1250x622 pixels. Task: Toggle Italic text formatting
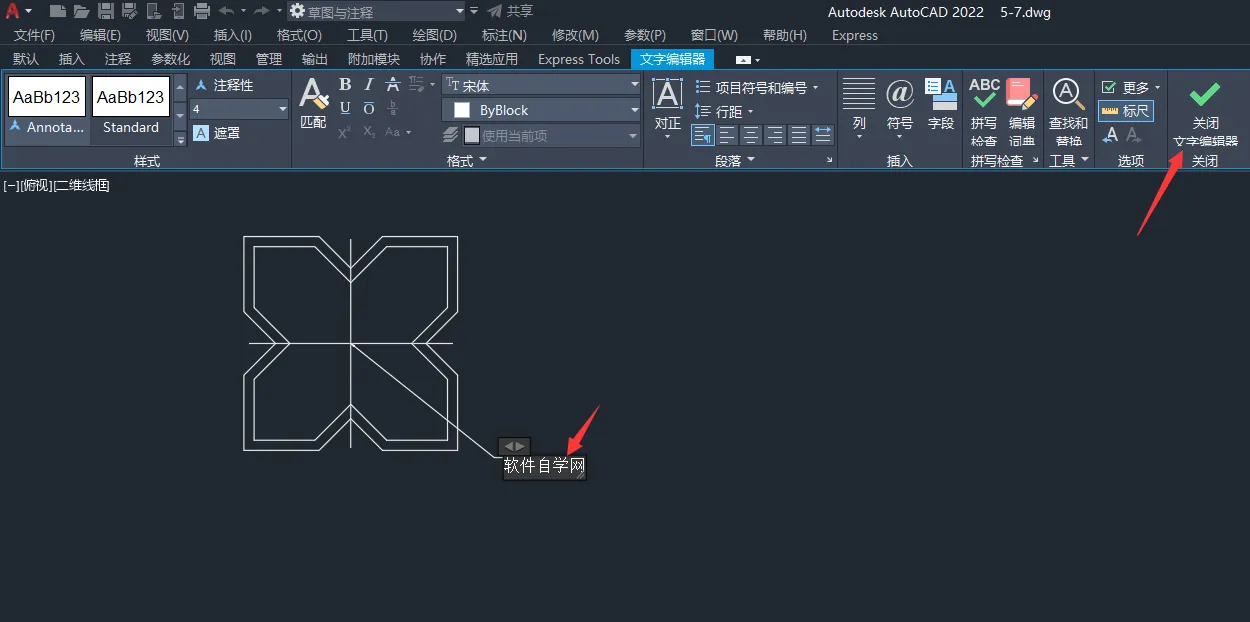(x=369, y=85)
